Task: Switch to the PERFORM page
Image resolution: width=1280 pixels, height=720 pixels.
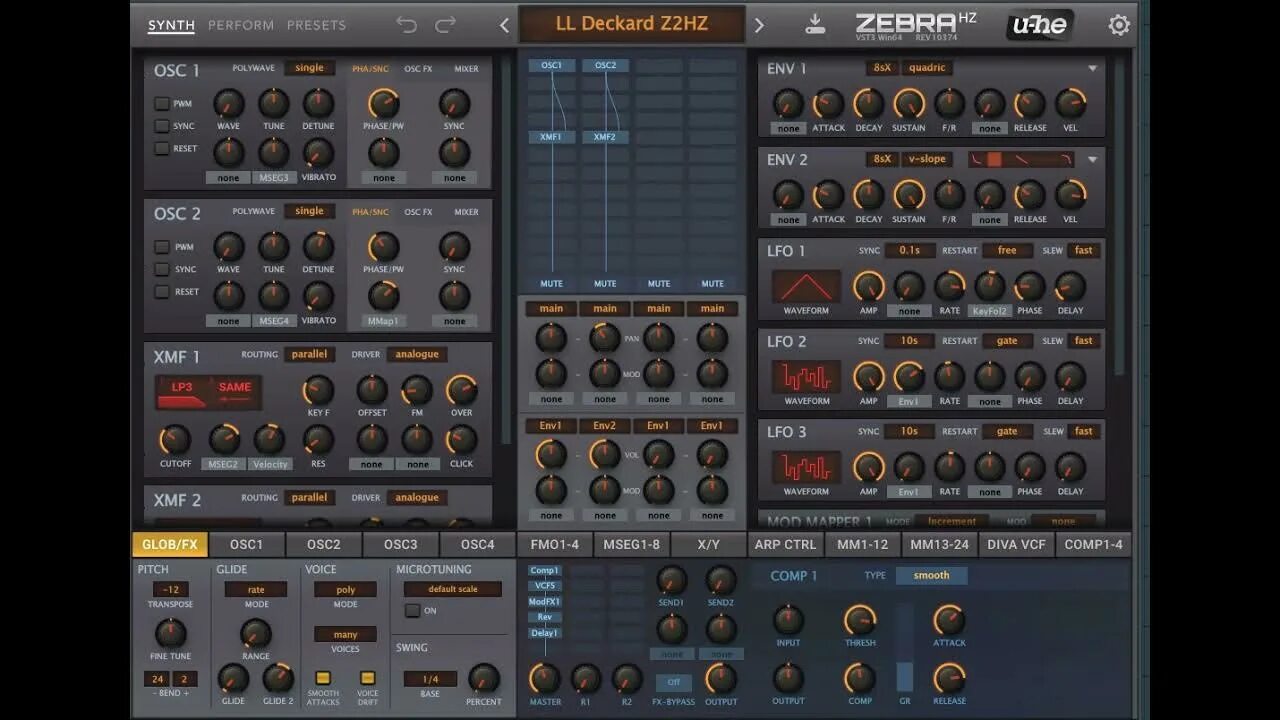Action: (241, 25)
